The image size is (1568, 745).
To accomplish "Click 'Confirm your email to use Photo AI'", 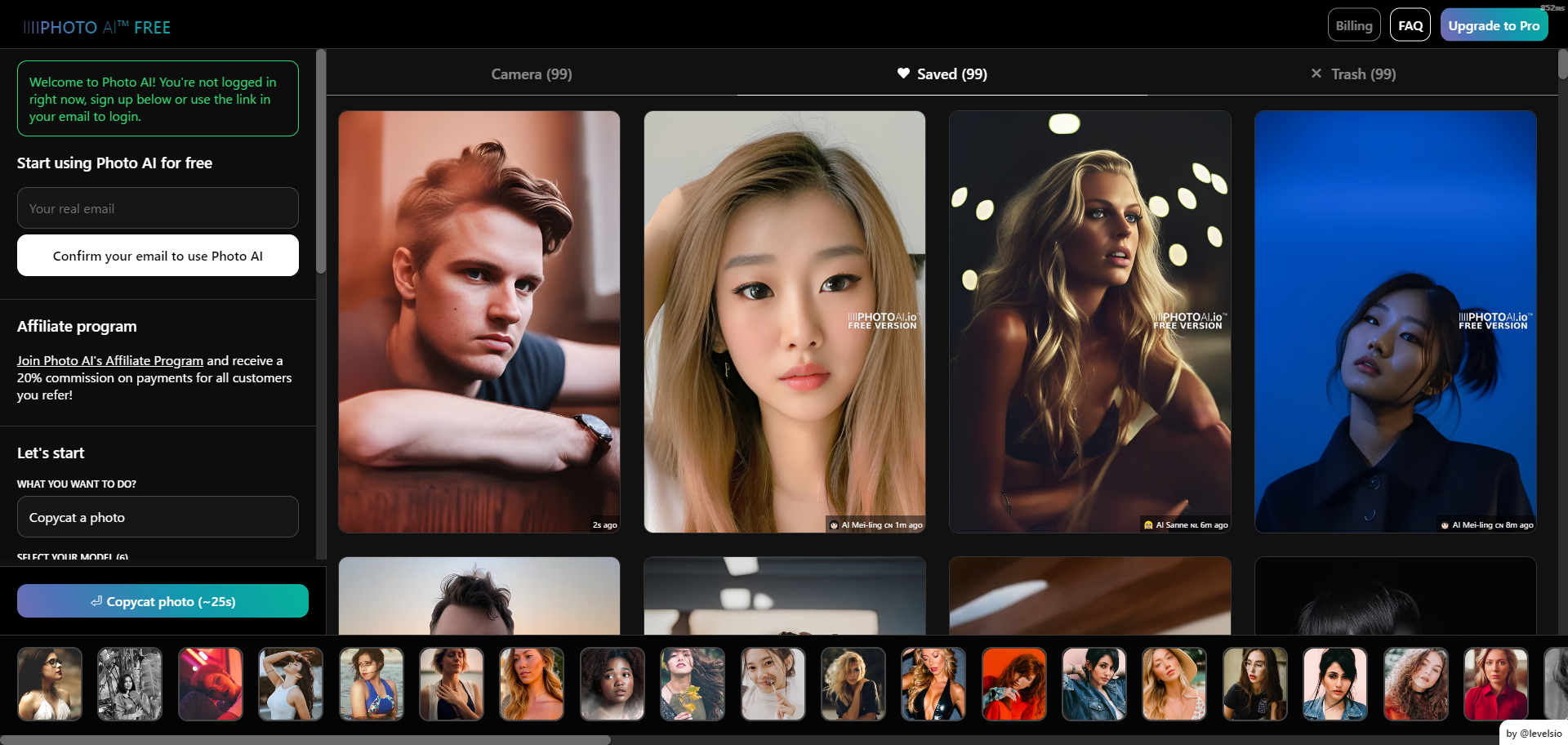I will point(158,256).
